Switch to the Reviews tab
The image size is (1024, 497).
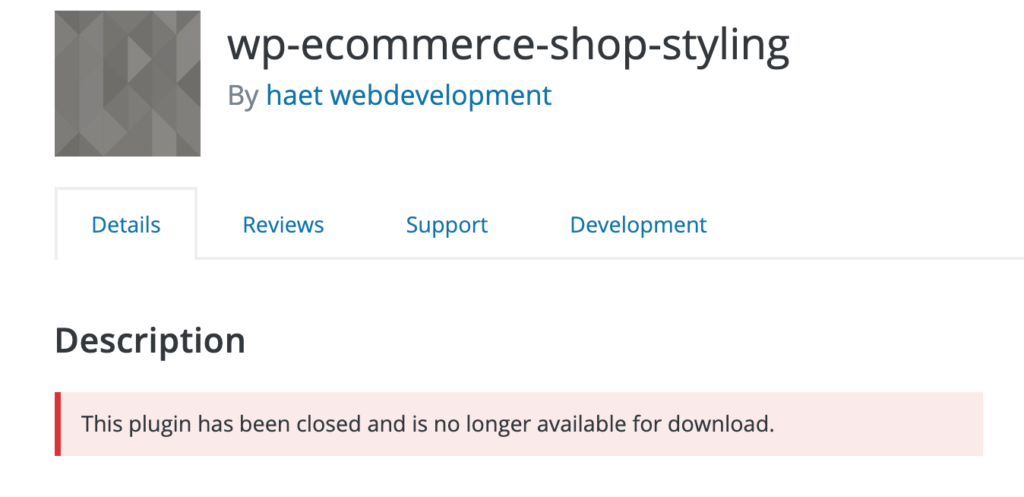(x=283, y=225)
